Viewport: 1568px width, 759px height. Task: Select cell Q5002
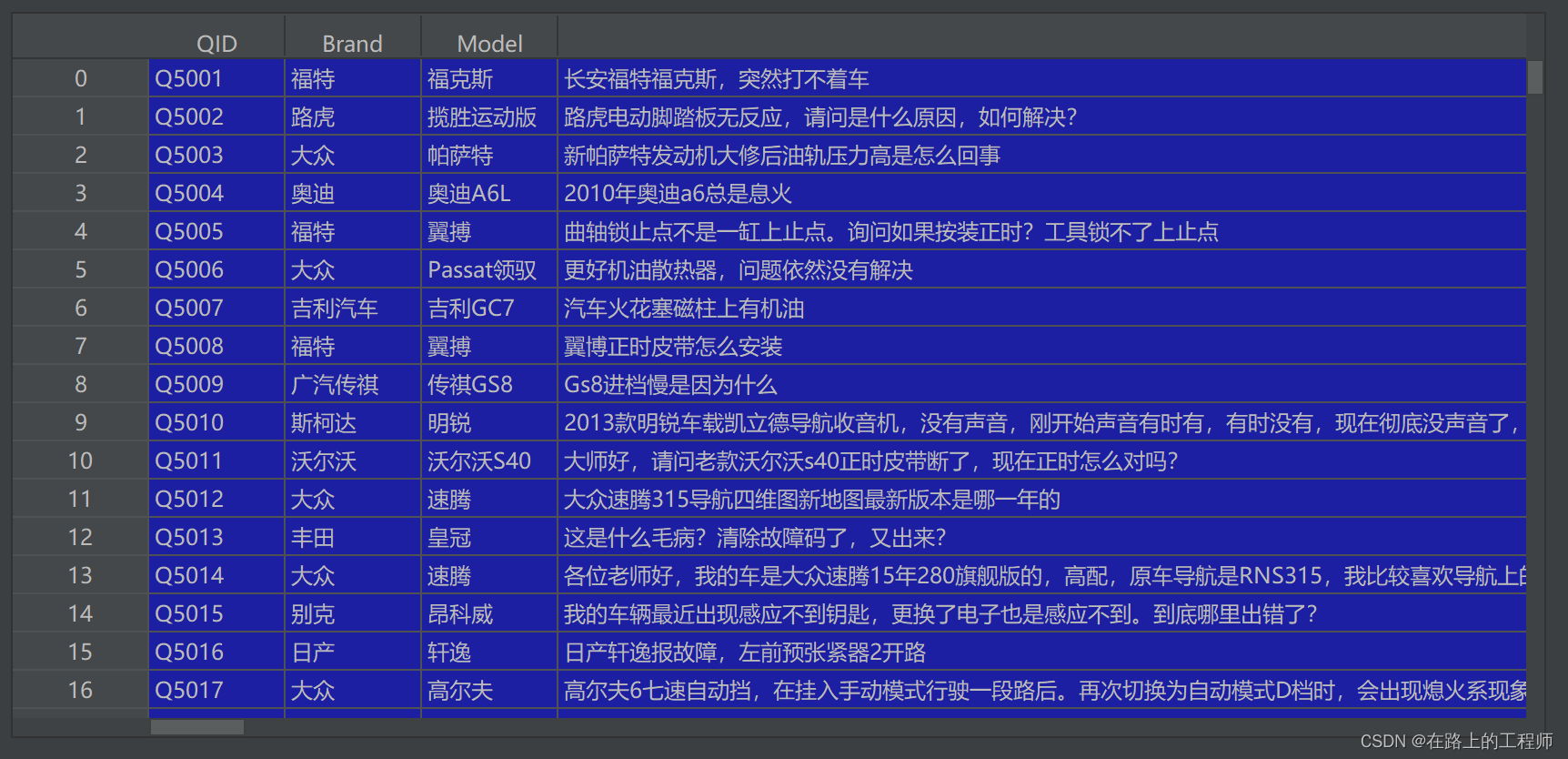pos(216,117)
